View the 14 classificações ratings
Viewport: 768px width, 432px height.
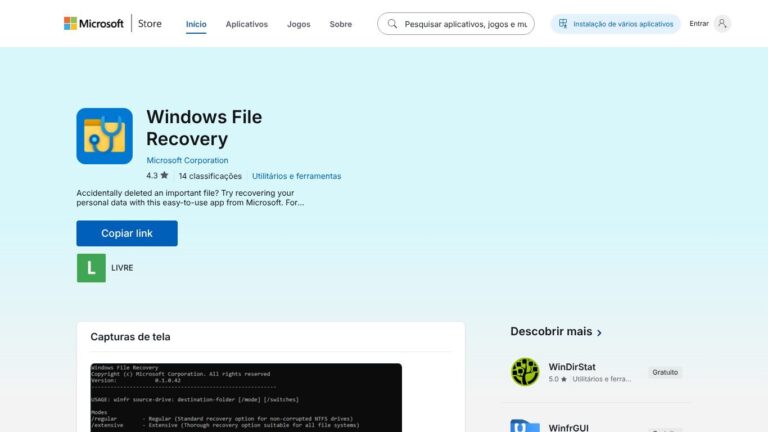[x=210, y=176]
